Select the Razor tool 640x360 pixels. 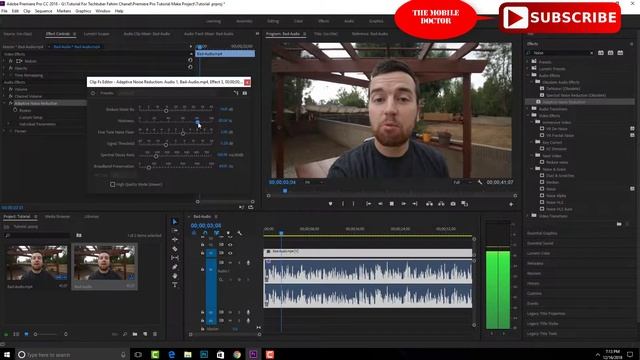tap(175, 249)
